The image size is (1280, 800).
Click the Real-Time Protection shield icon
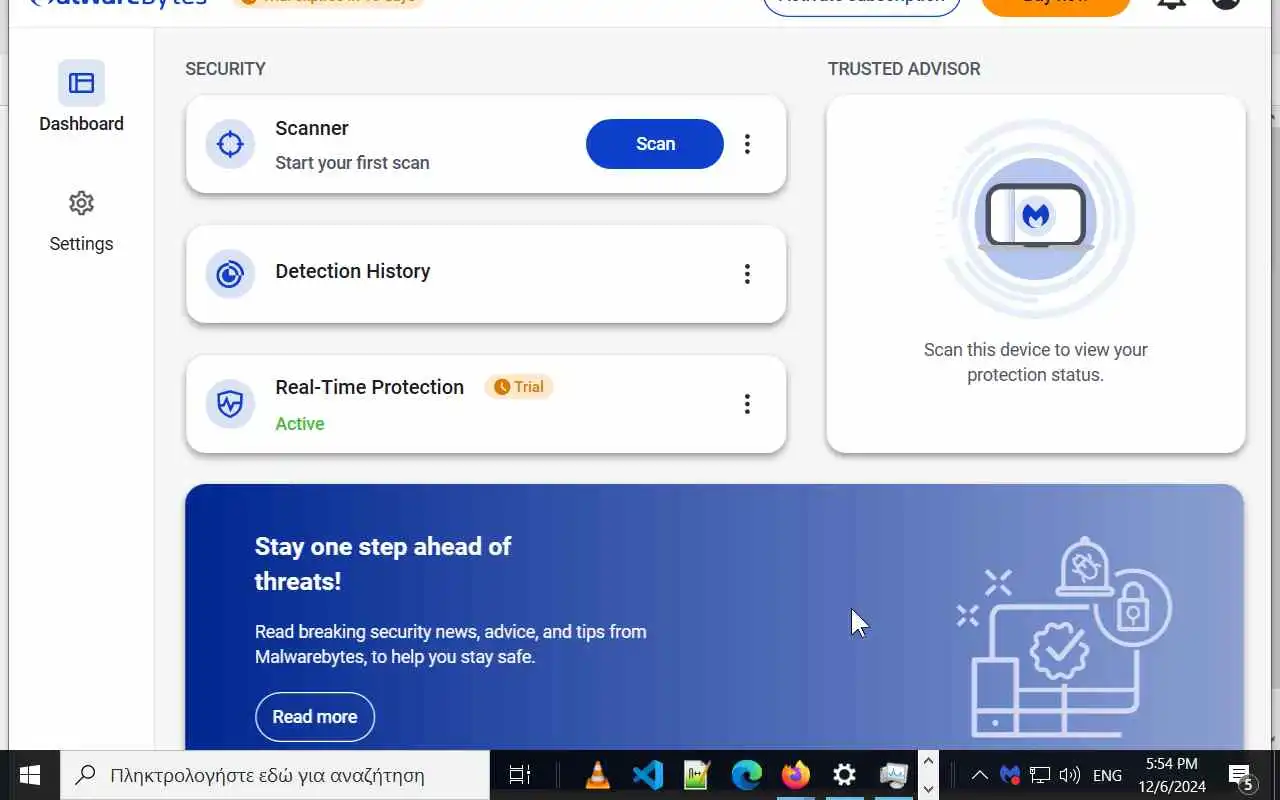click(230, 404)
